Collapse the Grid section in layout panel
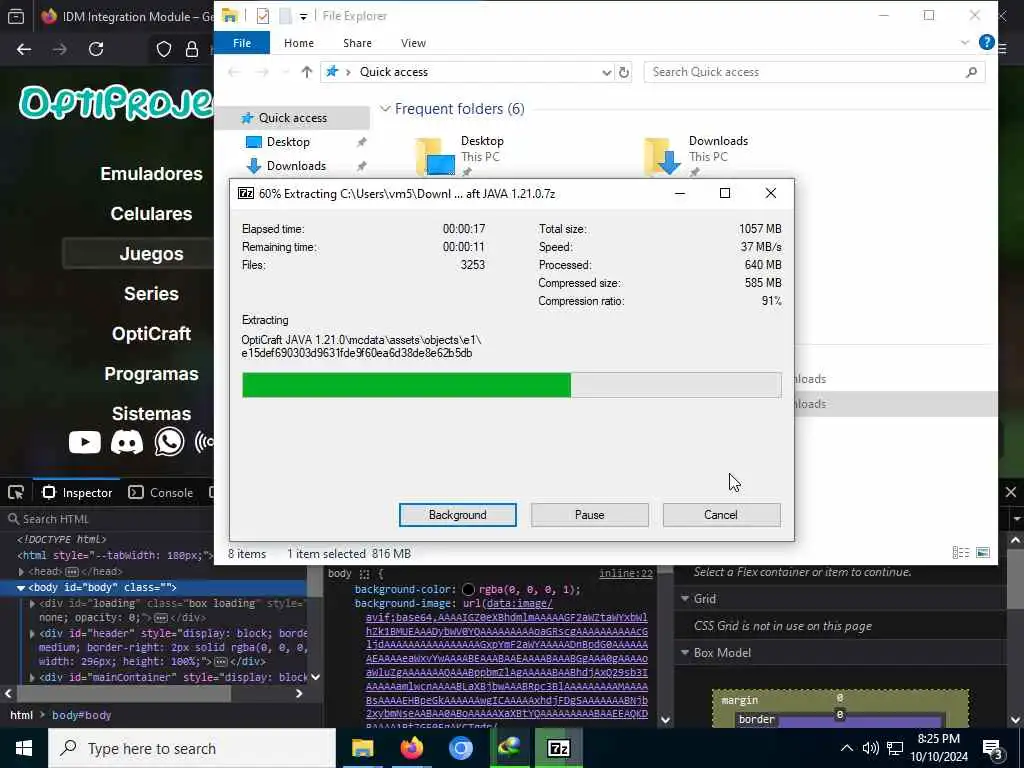The image size is (1024, 768). [x=685, y=598]
